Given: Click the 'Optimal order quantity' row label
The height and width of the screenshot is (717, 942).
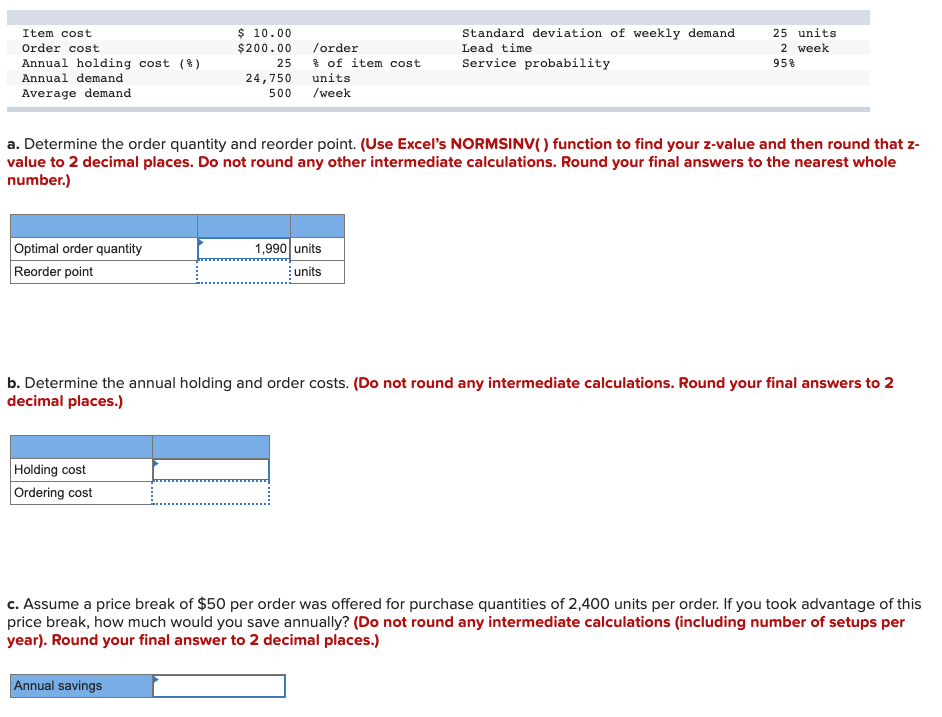Looking at the screenshot, I should pos(78,249).
